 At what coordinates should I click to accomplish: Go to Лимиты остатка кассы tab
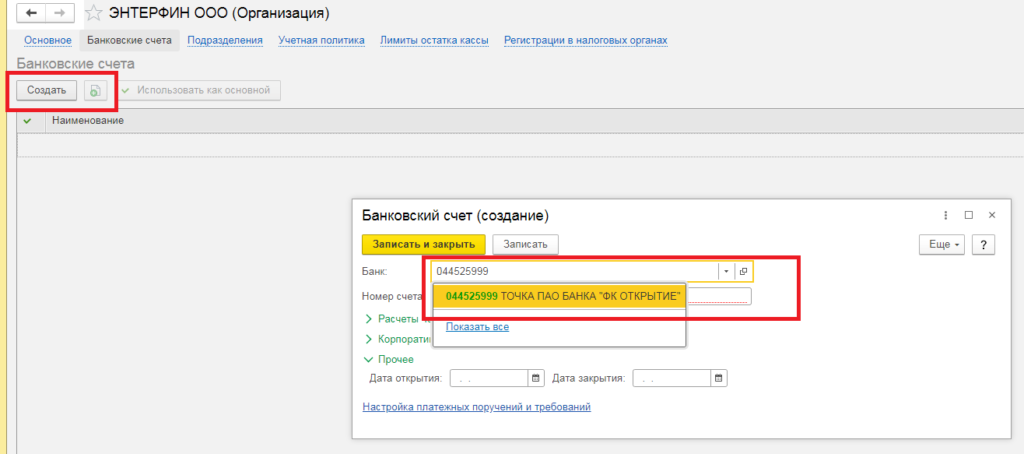434,41
